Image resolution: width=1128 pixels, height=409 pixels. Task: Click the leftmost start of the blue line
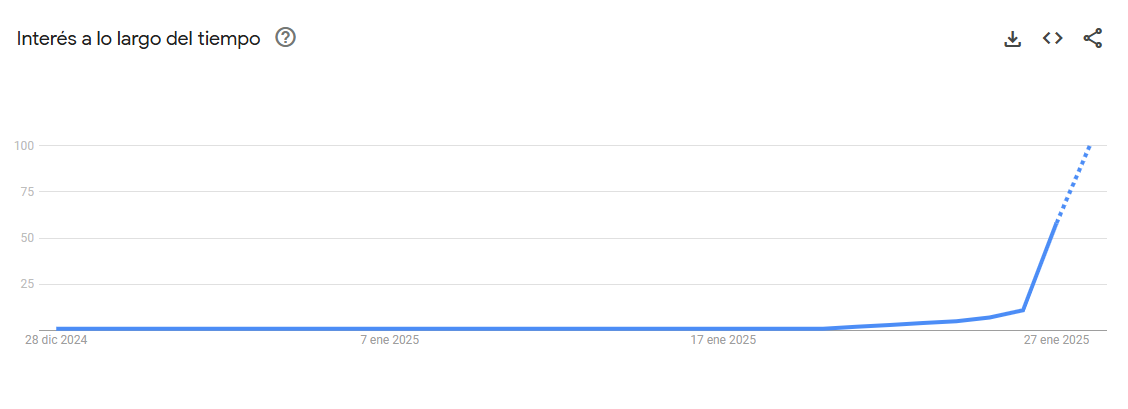point(58,328)
